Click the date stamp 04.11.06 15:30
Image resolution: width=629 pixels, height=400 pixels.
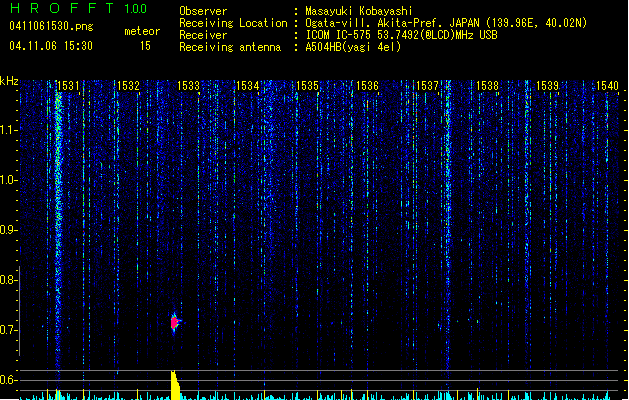(51, 46)
